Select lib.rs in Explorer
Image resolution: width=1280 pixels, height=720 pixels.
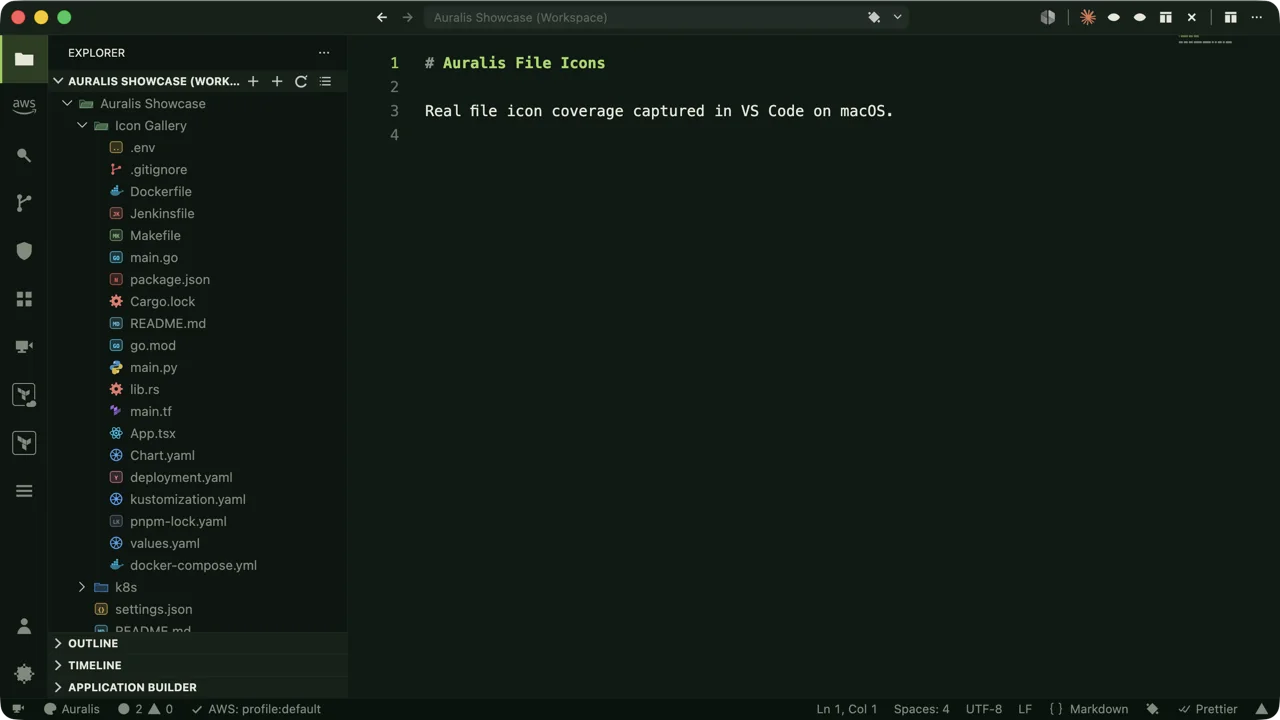click(x=198, y=389)
